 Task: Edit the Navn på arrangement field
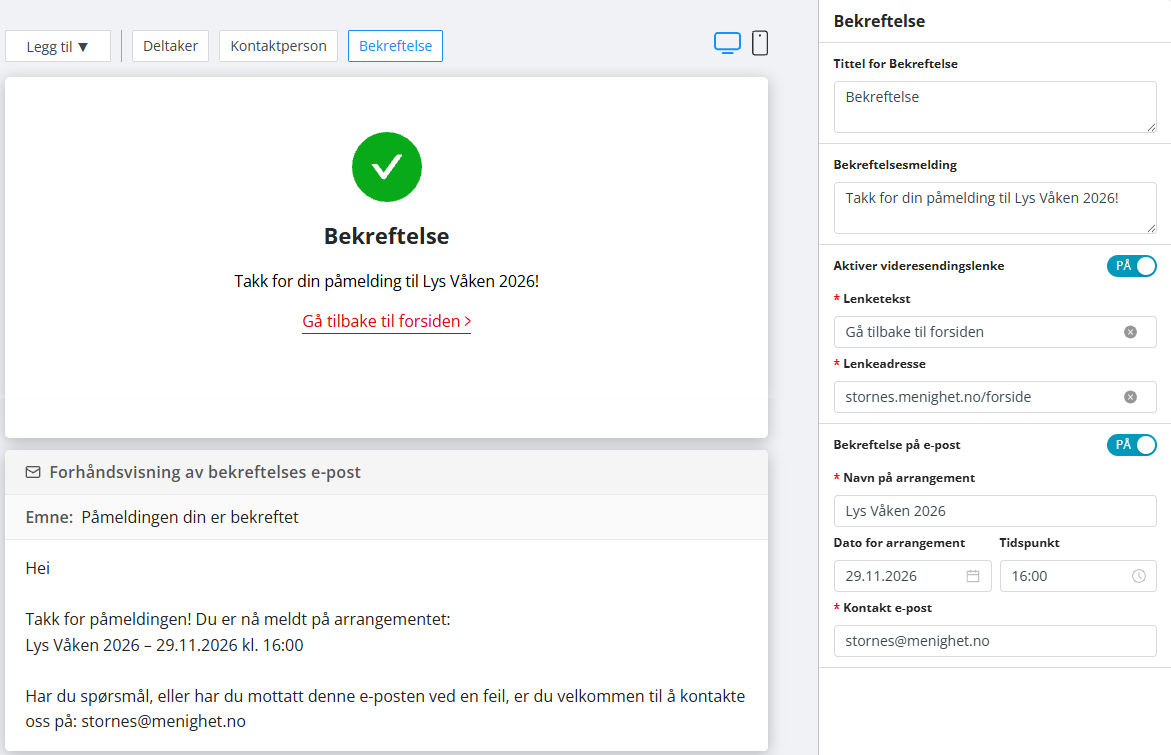(995, 511)
